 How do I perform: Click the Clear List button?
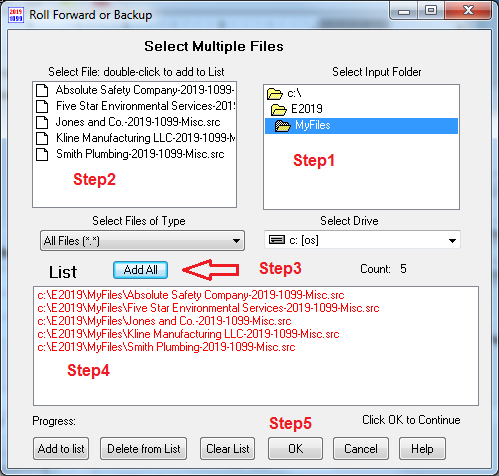[x=228, y=449]
